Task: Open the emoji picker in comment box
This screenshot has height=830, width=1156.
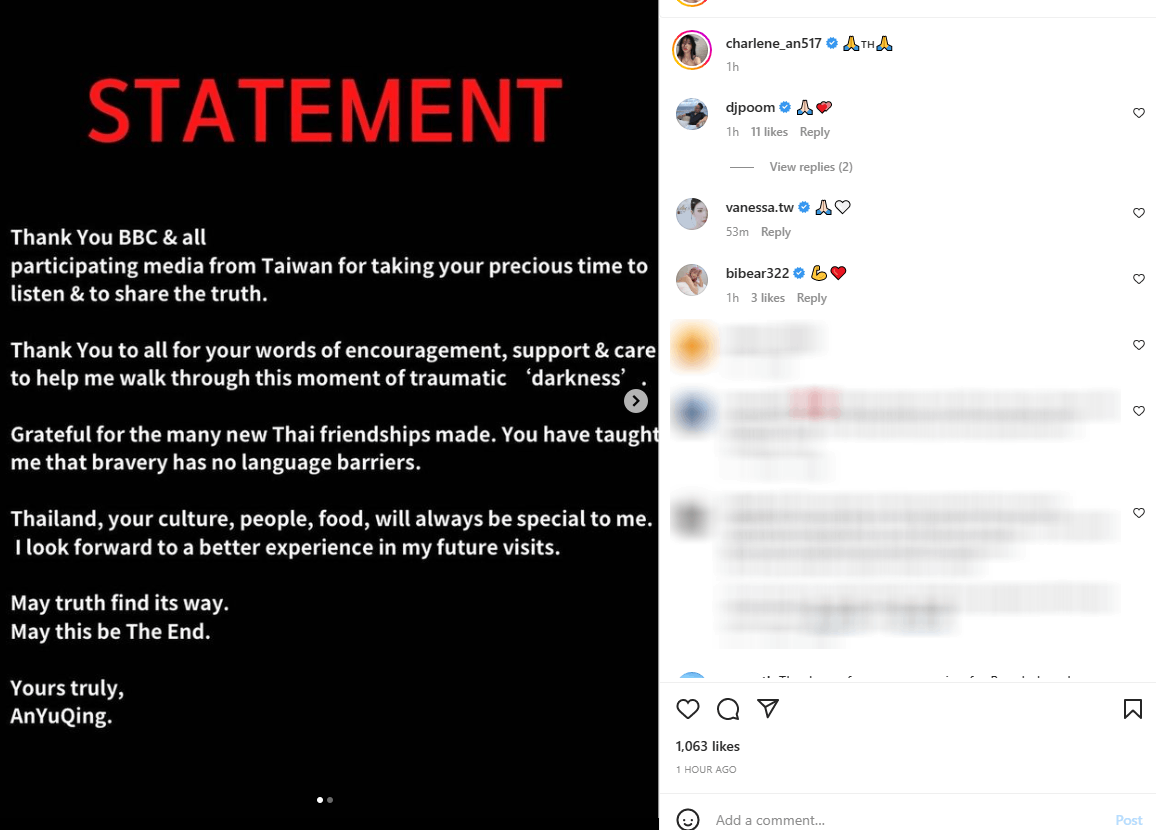Action: pyautogui.click(x=688, y=819)
